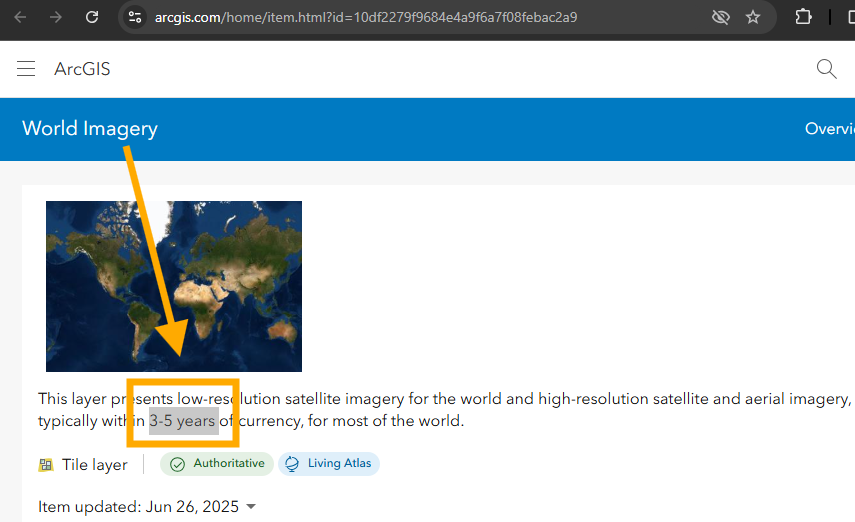
Task: Click the World Imagery title
Action: (x=90, y=129)
